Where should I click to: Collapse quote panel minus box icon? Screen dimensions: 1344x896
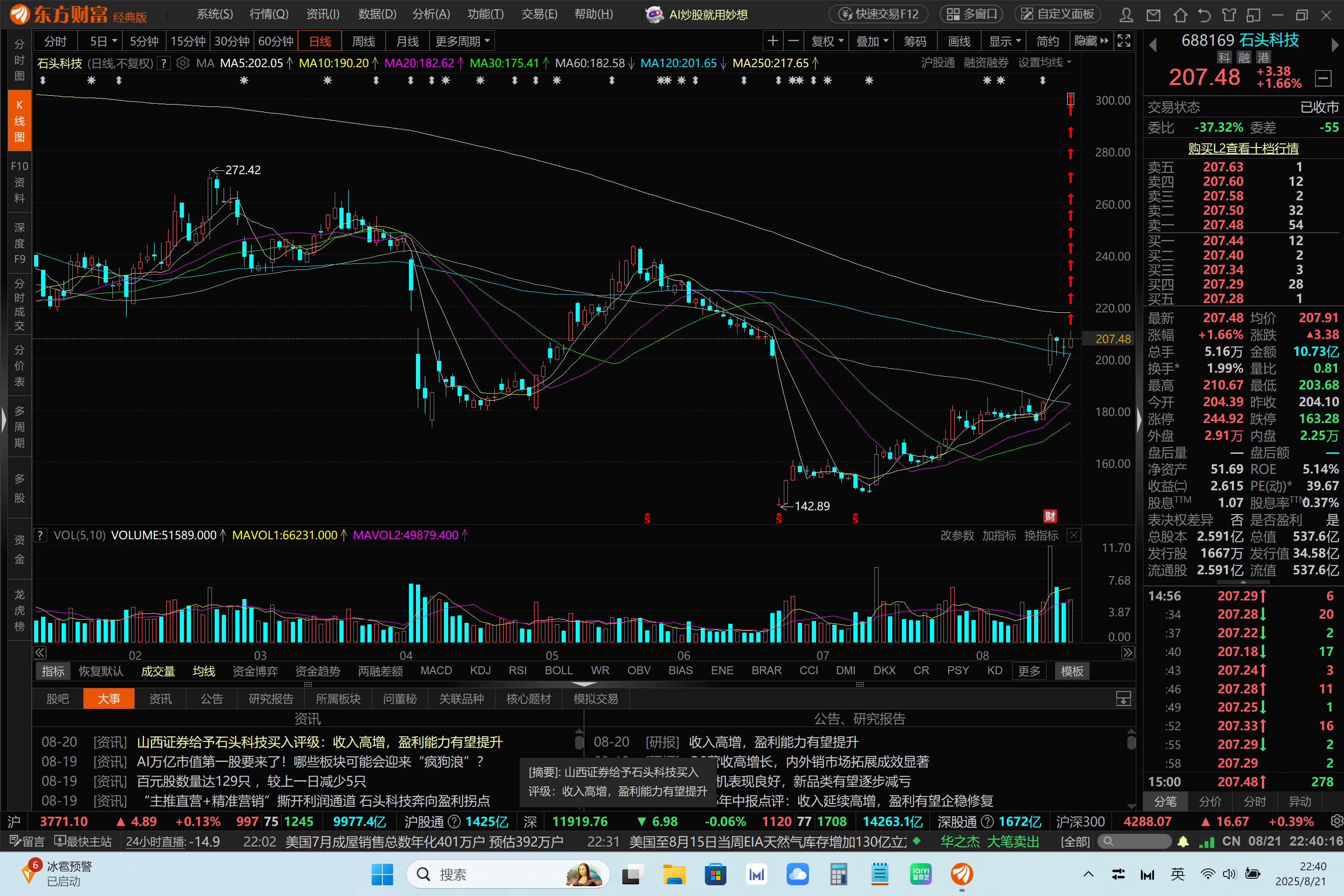click(x=1323, y=78)
